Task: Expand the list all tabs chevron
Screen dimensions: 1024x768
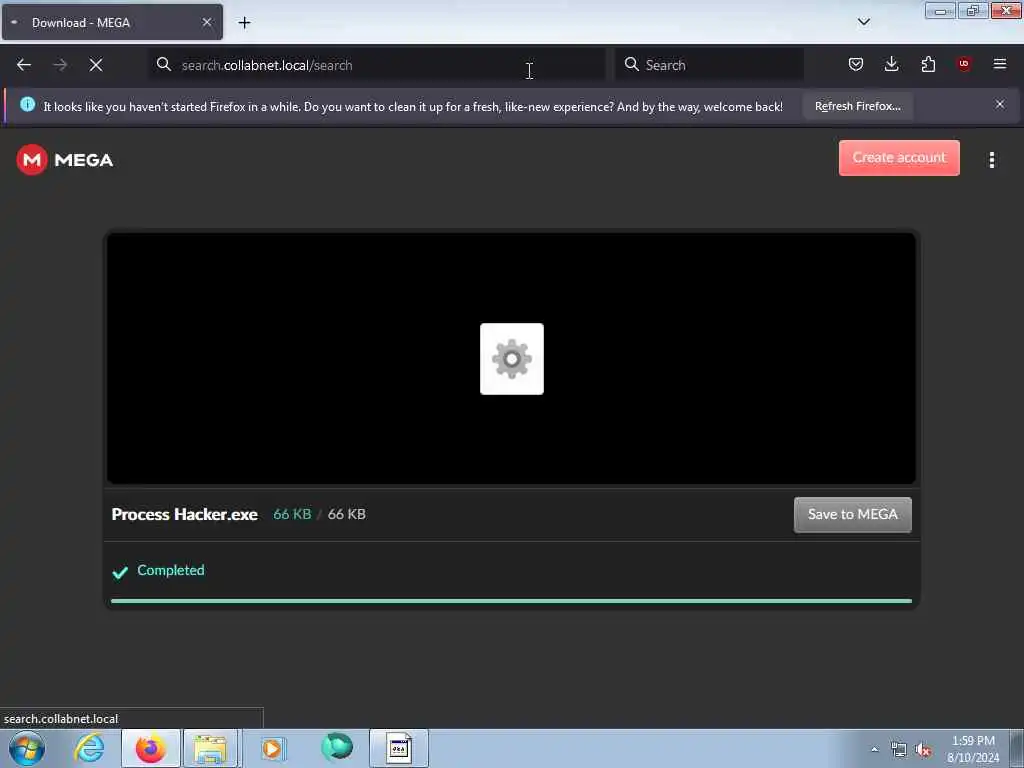Action: pos(864,22)
